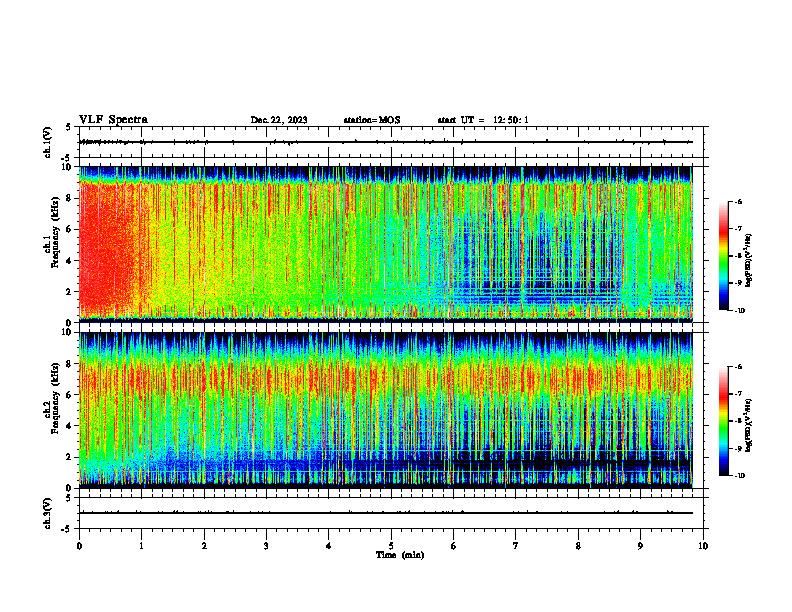Click the "ch.3(V)" waveform axis label
This screenshot has width=792, height=612.
[47, 514]
